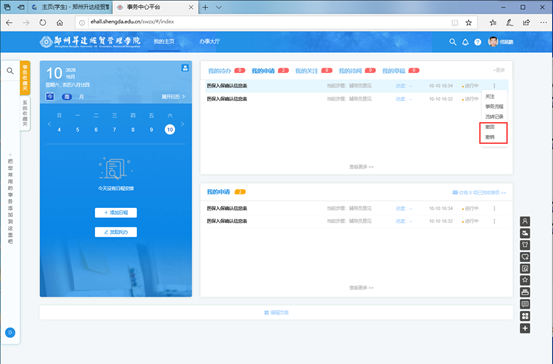Click the people icon on calendar card

click(185, 68)
